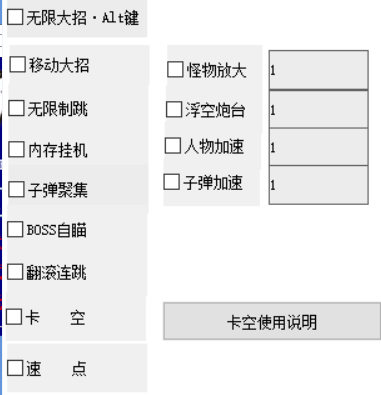Click the BOSS自瞄 label text
This screenshot has width=381, height=395.
tap(57, 230)
